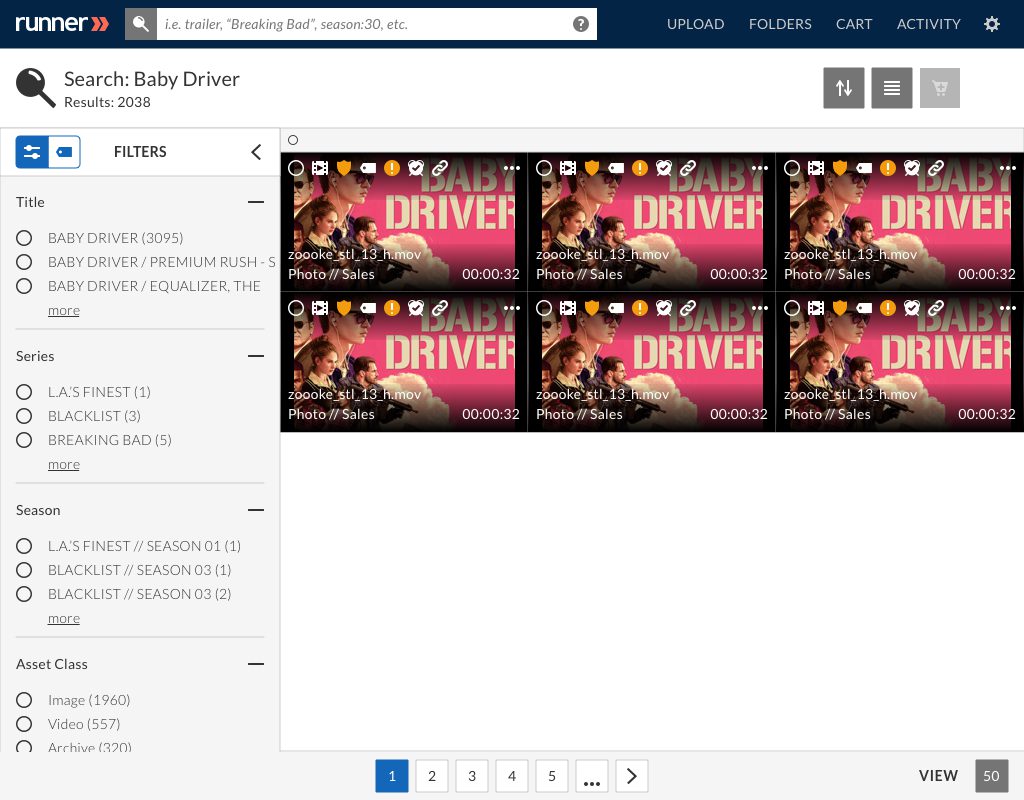
Task: Open the VIEW 50 per-page selector
Action: pyautogui.click(x=991, y=776)
